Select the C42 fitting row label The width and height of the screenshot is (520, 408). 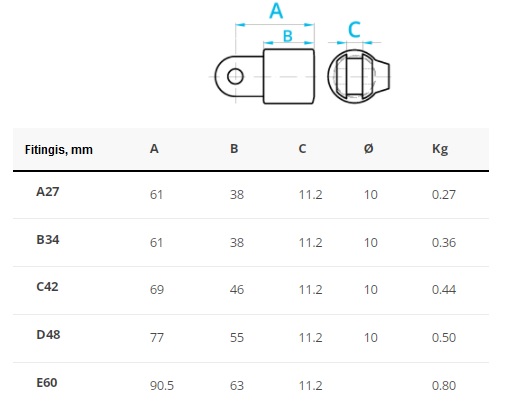[47, 287]
